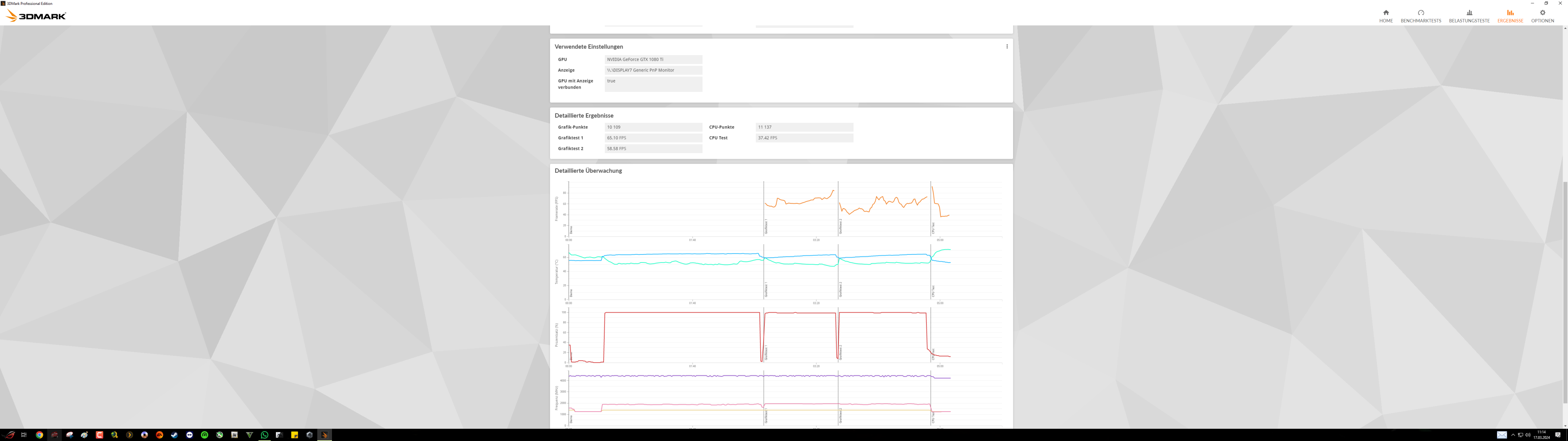Click the Grafik-Punkte value field
The width and height of the screenshot is (1568, 441).
(x=653, y=127)
